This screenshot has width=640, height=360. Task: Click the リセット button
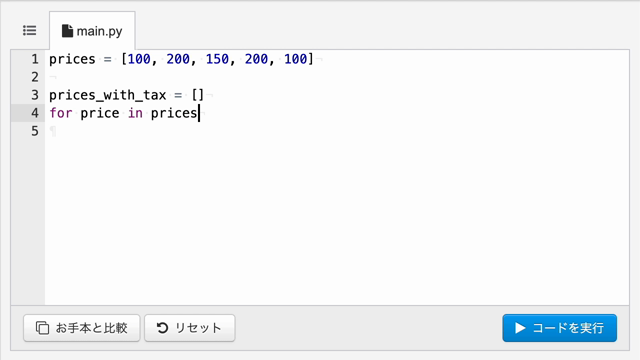coord(190,328)
